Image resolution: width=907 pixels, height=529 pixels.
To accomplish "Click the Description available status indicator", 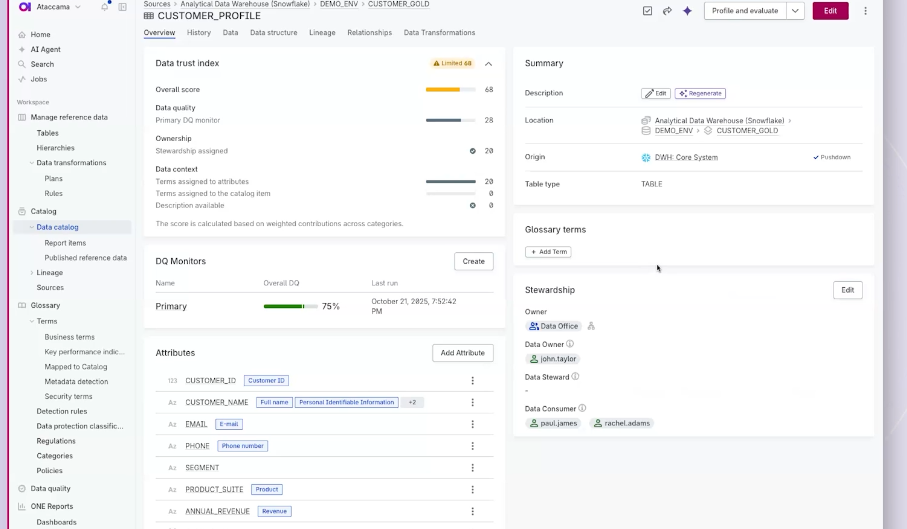I will (472, 205).
